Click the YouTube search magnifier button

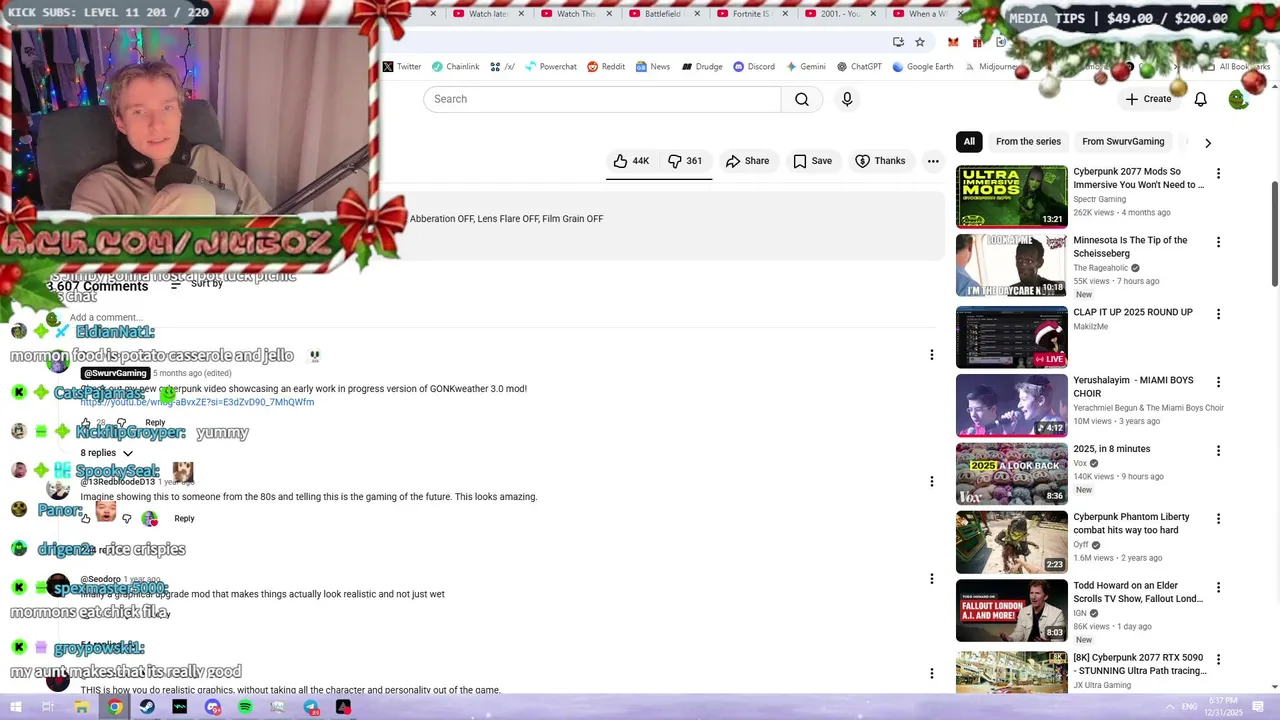coord(801,99)
